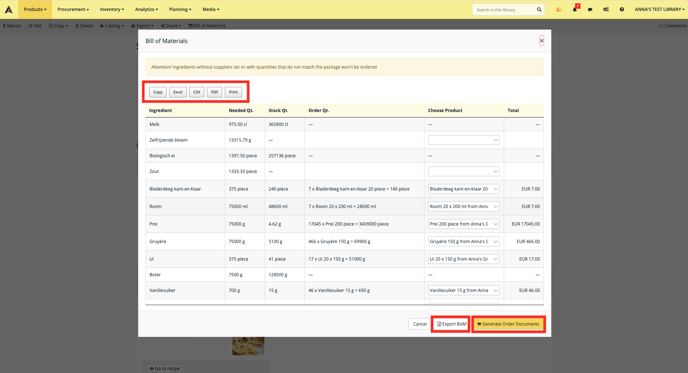Open product dropdown for Room
688x373 pixels.
click(x=463, y=206)
